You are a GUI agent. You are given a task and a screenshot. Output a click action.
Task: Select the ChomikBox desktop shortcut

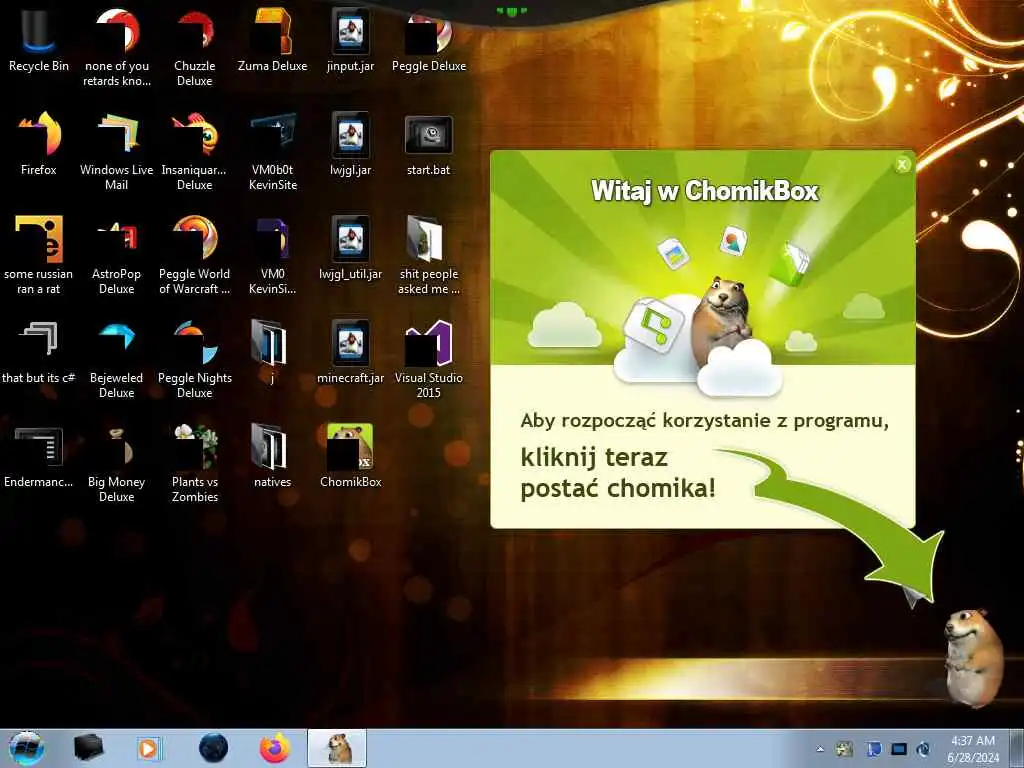click(x=351, y=456)
